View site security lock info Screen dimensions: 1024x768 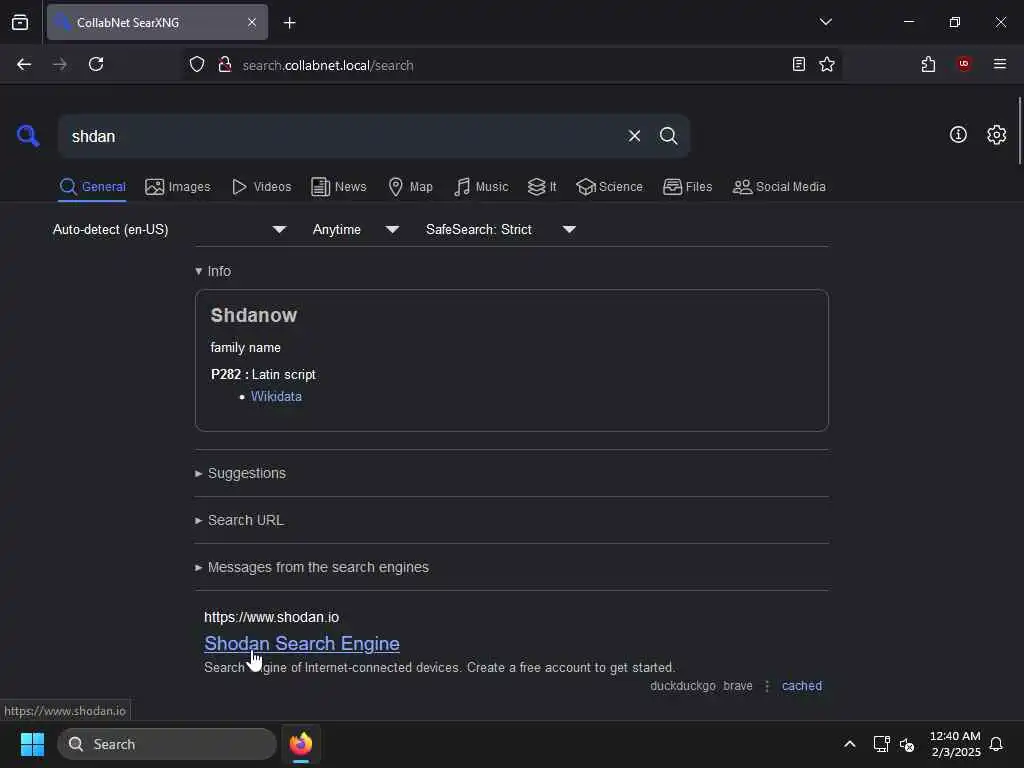click(225, 65)
